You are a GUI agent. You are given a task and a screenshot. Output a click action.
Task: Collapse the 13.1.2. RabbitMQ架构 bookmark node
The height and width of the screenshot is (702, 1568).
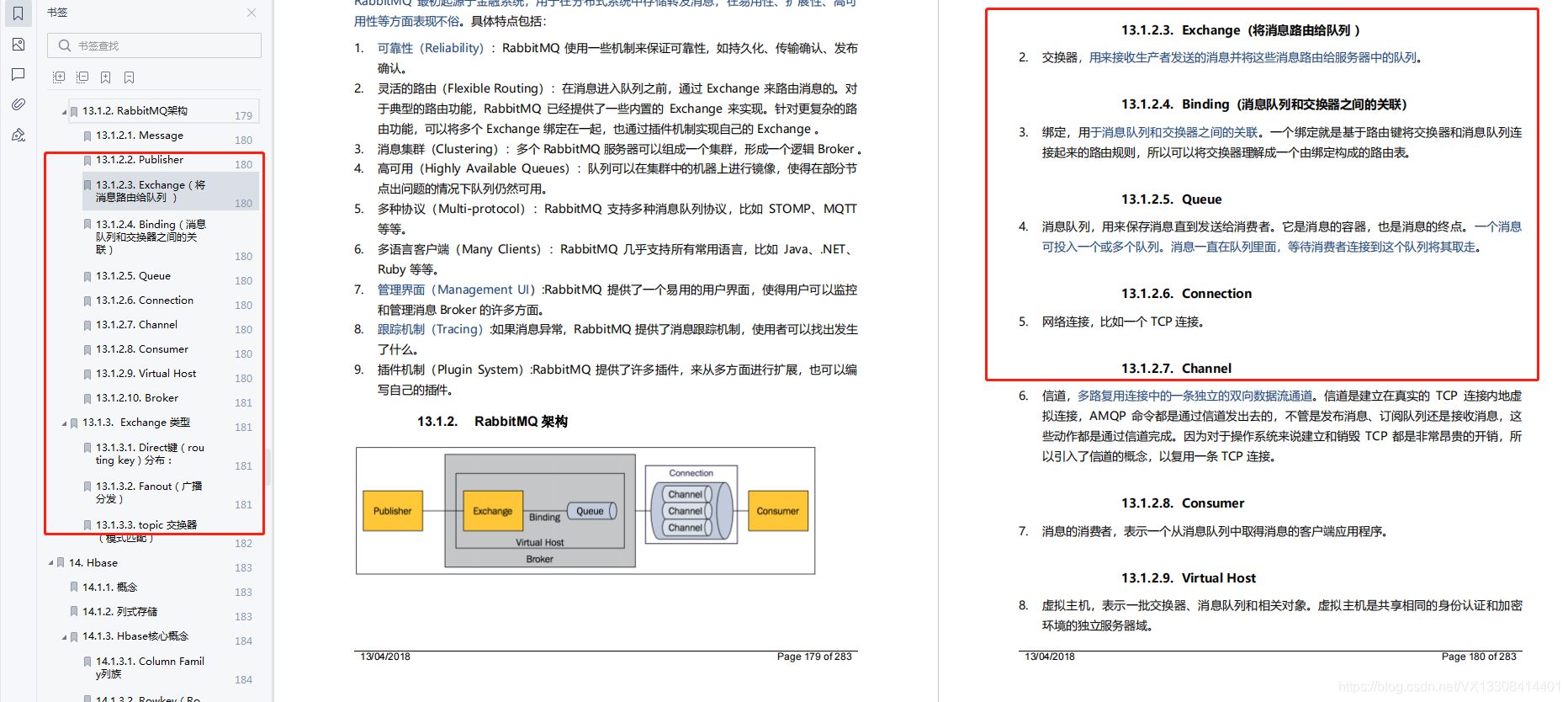coord(64,111)
